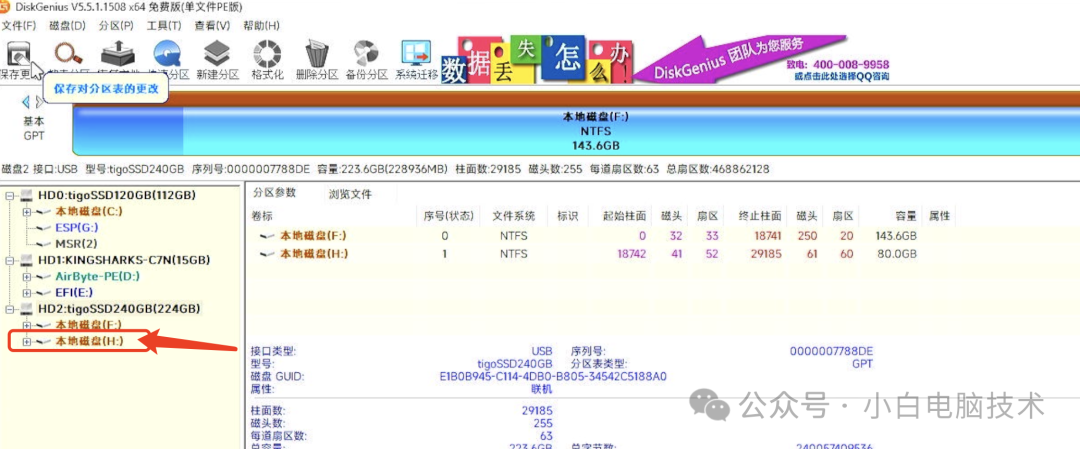
Task: Click the Quick Partition (快速分区) toolbar icon
Action: click(167, 54)
